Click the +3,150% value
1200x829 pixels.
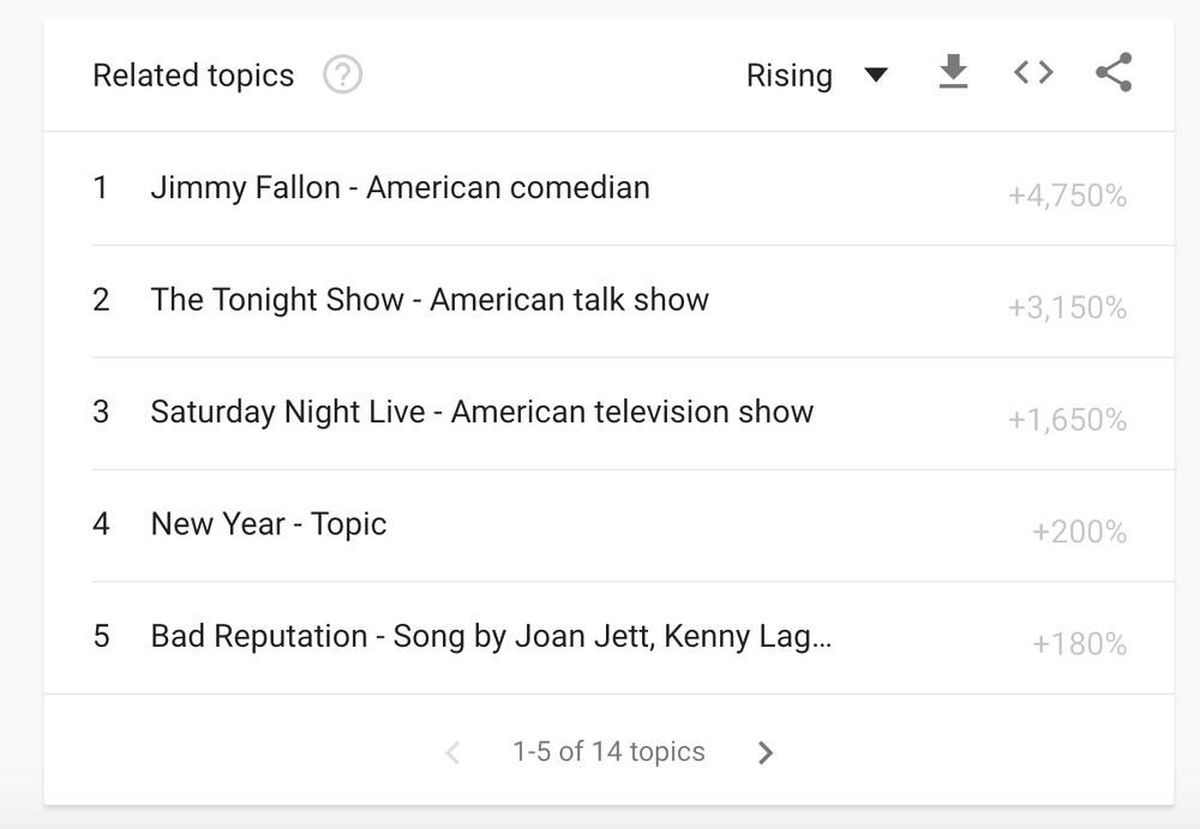(x=1067, y=307)
